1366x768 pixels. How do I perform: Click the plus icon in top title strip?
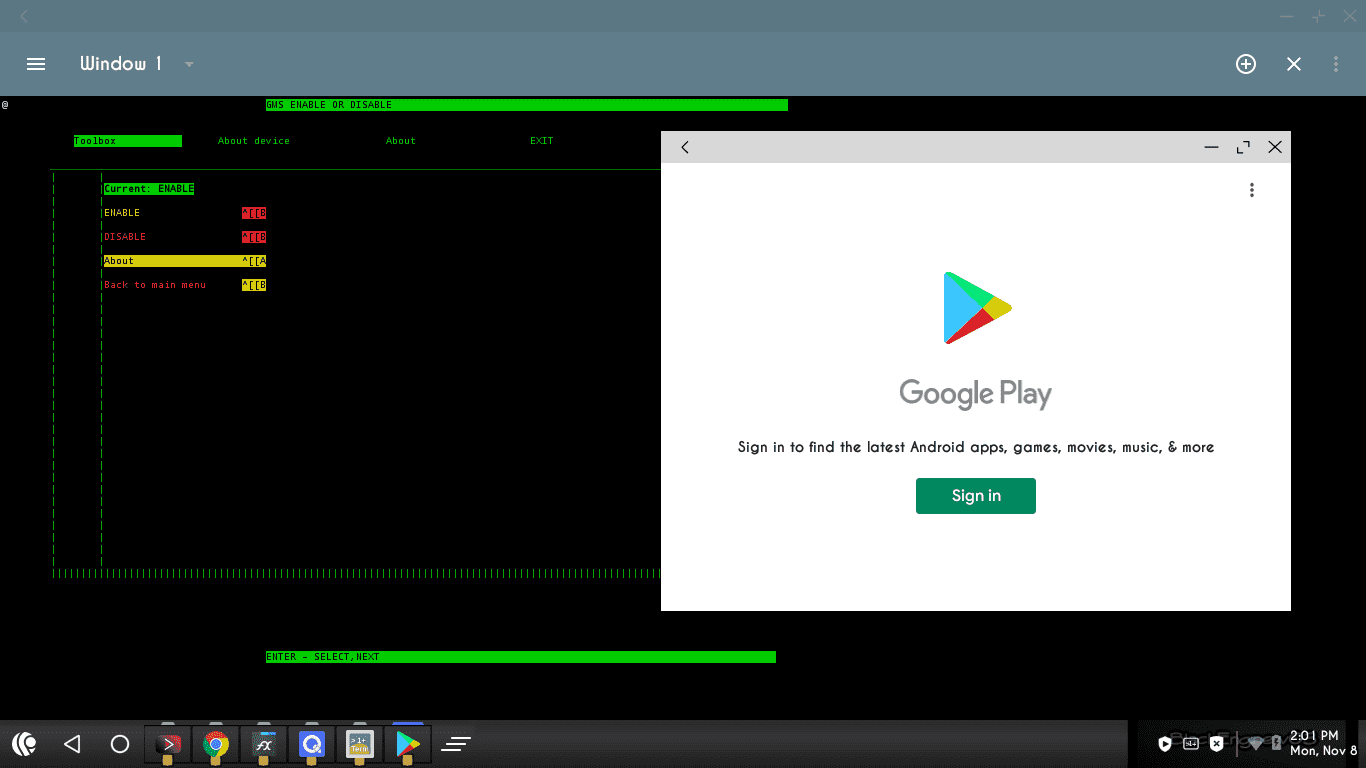pyautogui.click(x=1318, y=16)
